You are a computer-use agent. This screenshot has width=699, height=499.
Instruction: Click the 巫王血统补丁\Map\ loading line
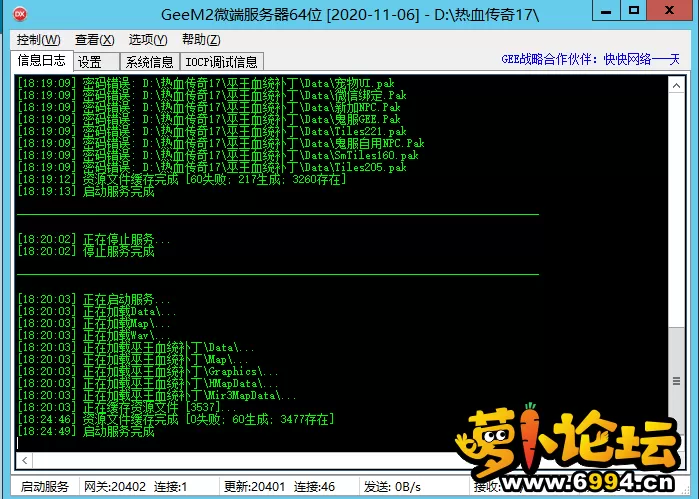tap(133, 359)
